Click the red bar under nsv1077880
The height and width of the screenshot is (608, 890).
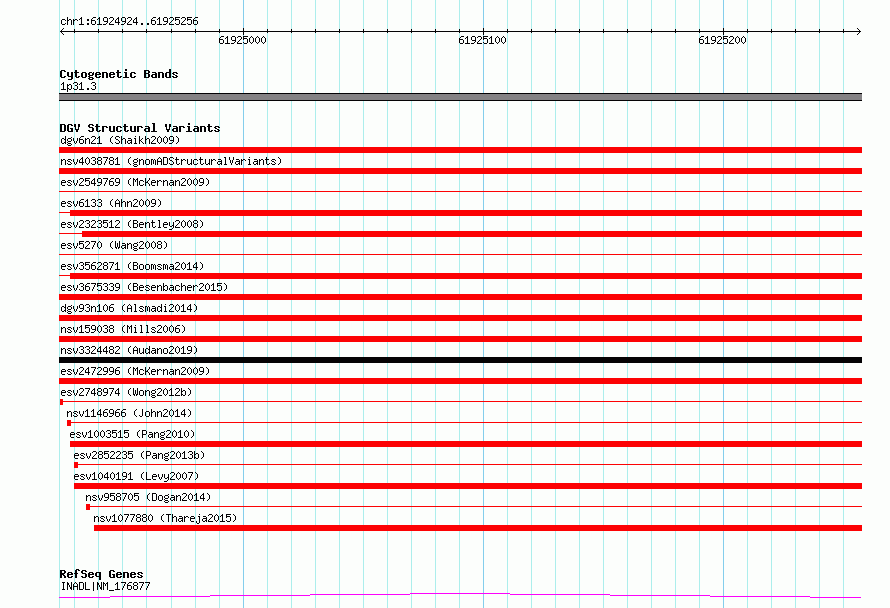pyautogui.click(x=478, y=528)
